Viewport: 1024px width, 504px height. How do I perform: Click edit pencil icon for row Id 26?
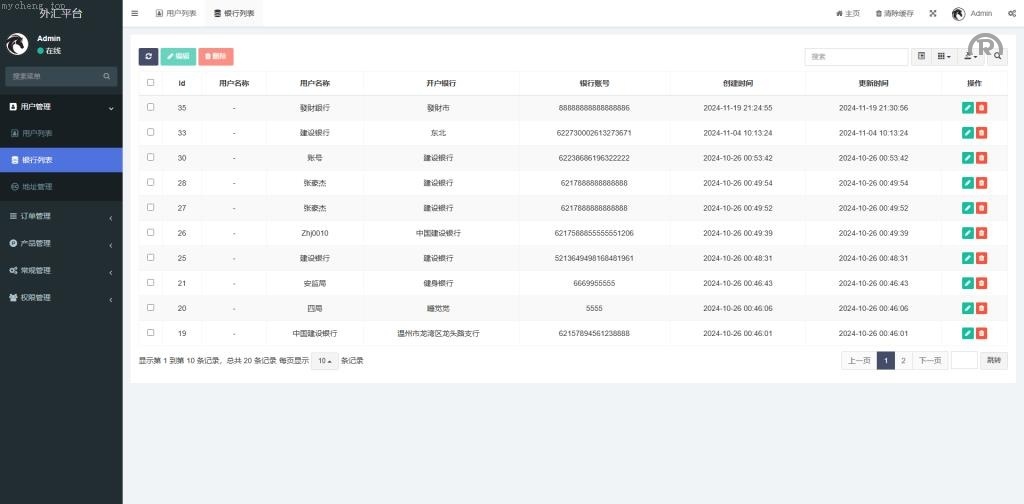[967, 233]
